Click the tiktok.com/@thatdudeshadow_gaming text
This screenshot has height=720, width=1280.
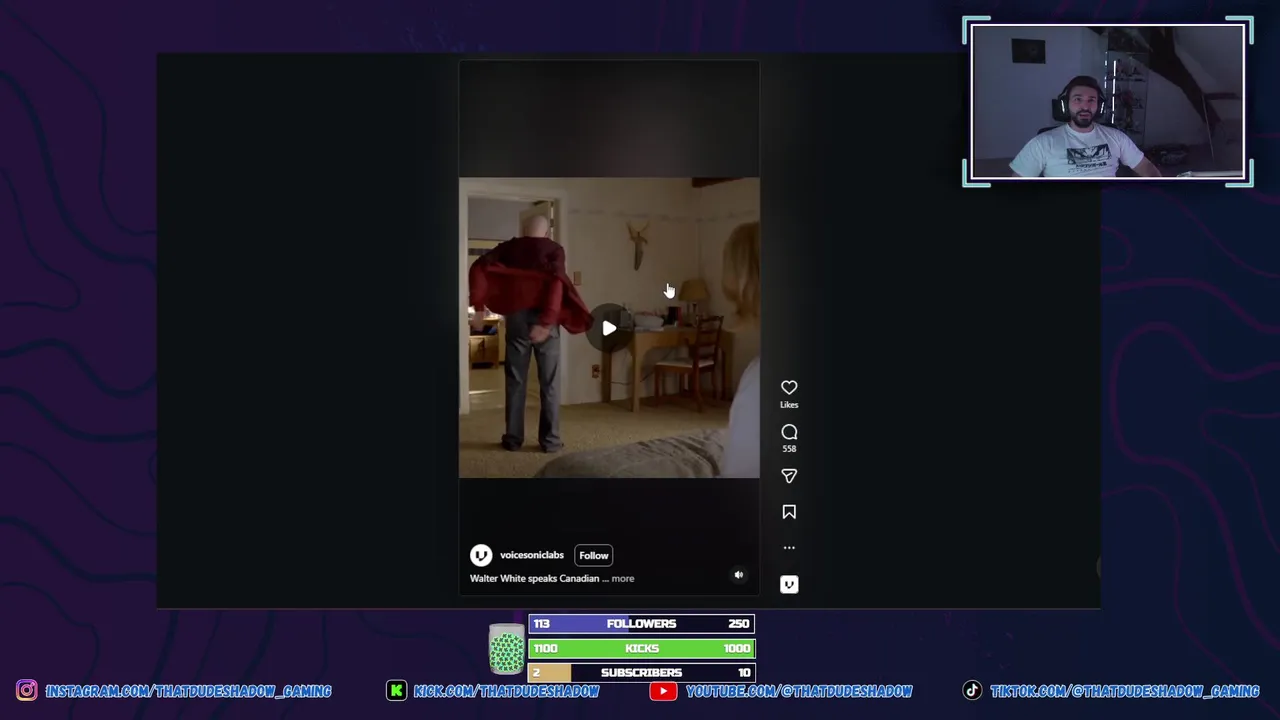[1124, 691]
